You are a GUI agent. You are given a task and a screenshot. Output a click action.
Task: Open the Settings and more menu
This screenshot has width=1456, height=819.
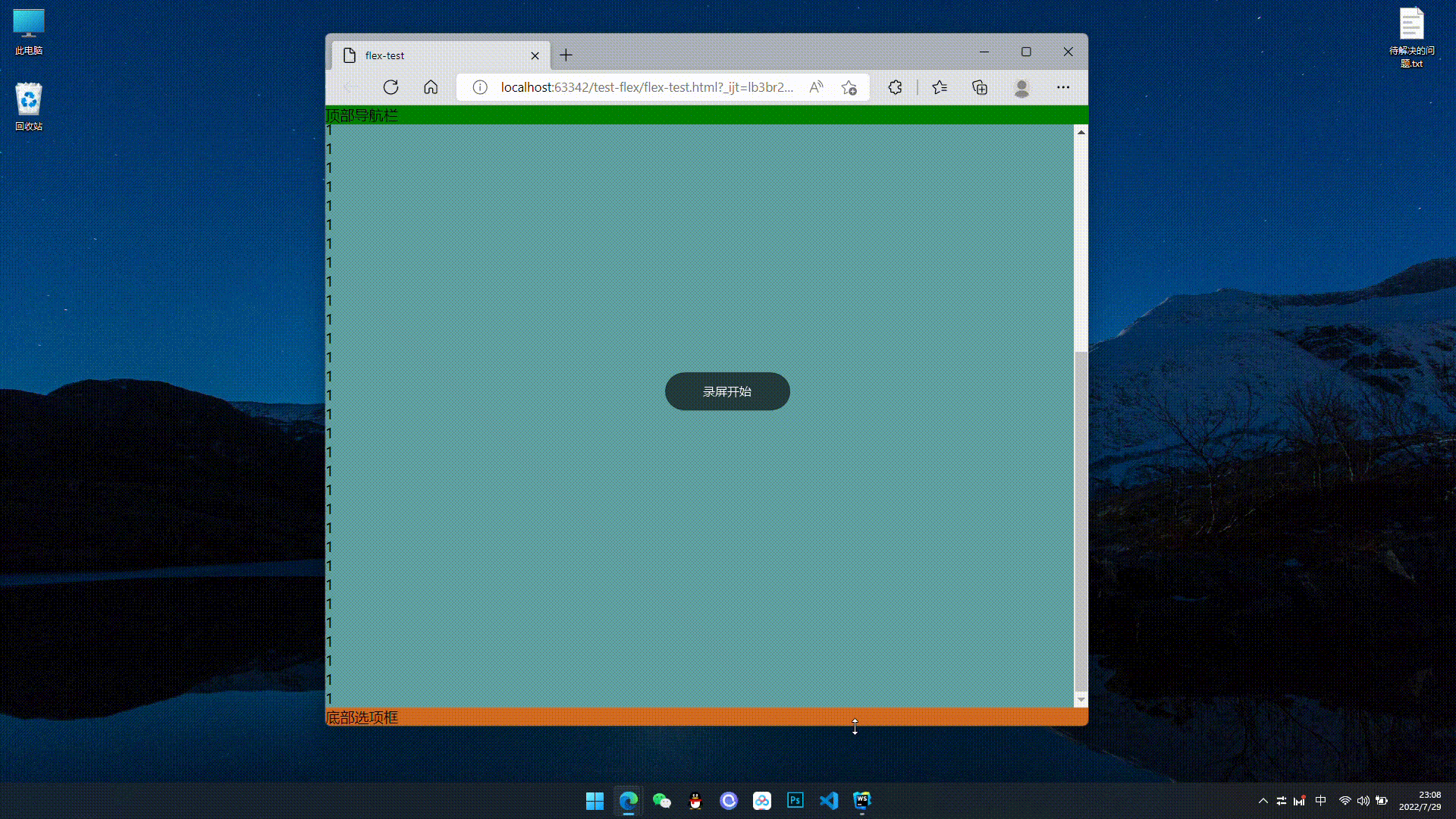coord(1062,87)
